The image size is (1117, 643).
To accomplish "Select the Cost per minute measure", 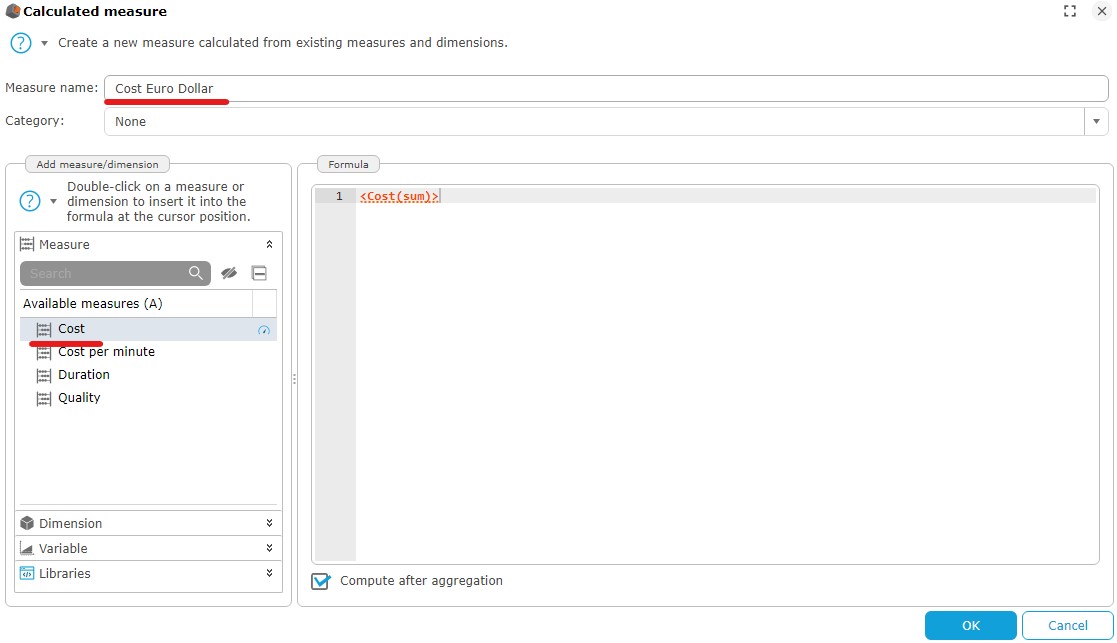I will click(106, 352).
